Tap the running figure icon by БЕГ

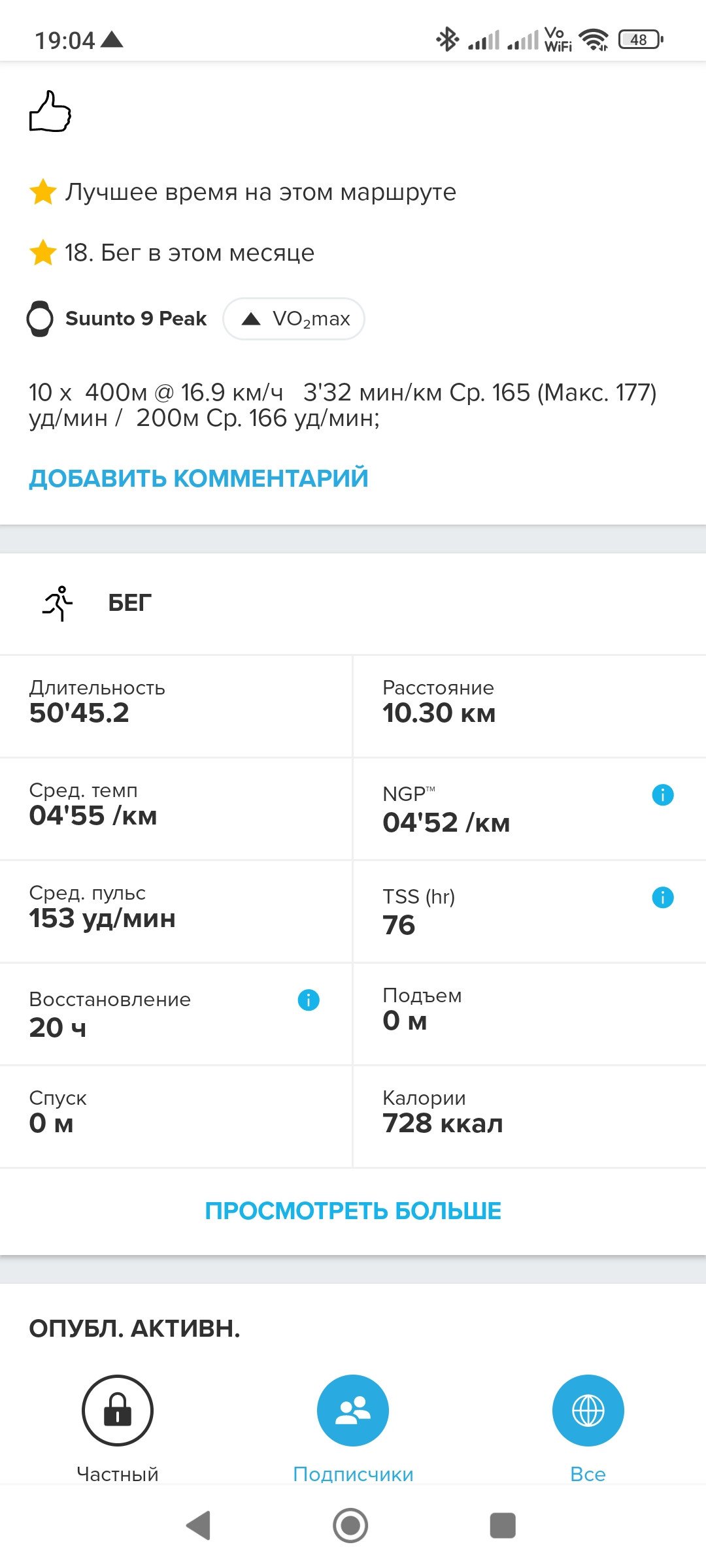pos(58,602)
